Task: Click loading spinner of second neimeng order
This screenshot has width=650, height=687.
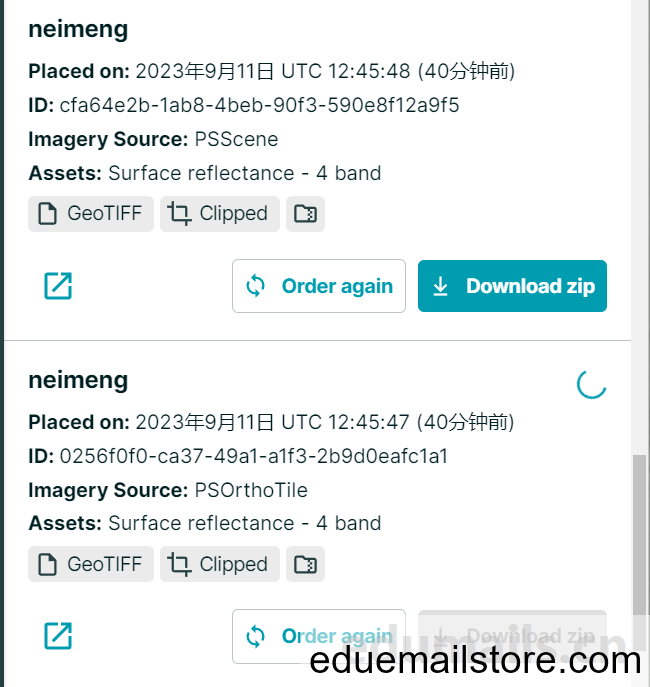Action: pyautogui.click(x=591, y=384)
